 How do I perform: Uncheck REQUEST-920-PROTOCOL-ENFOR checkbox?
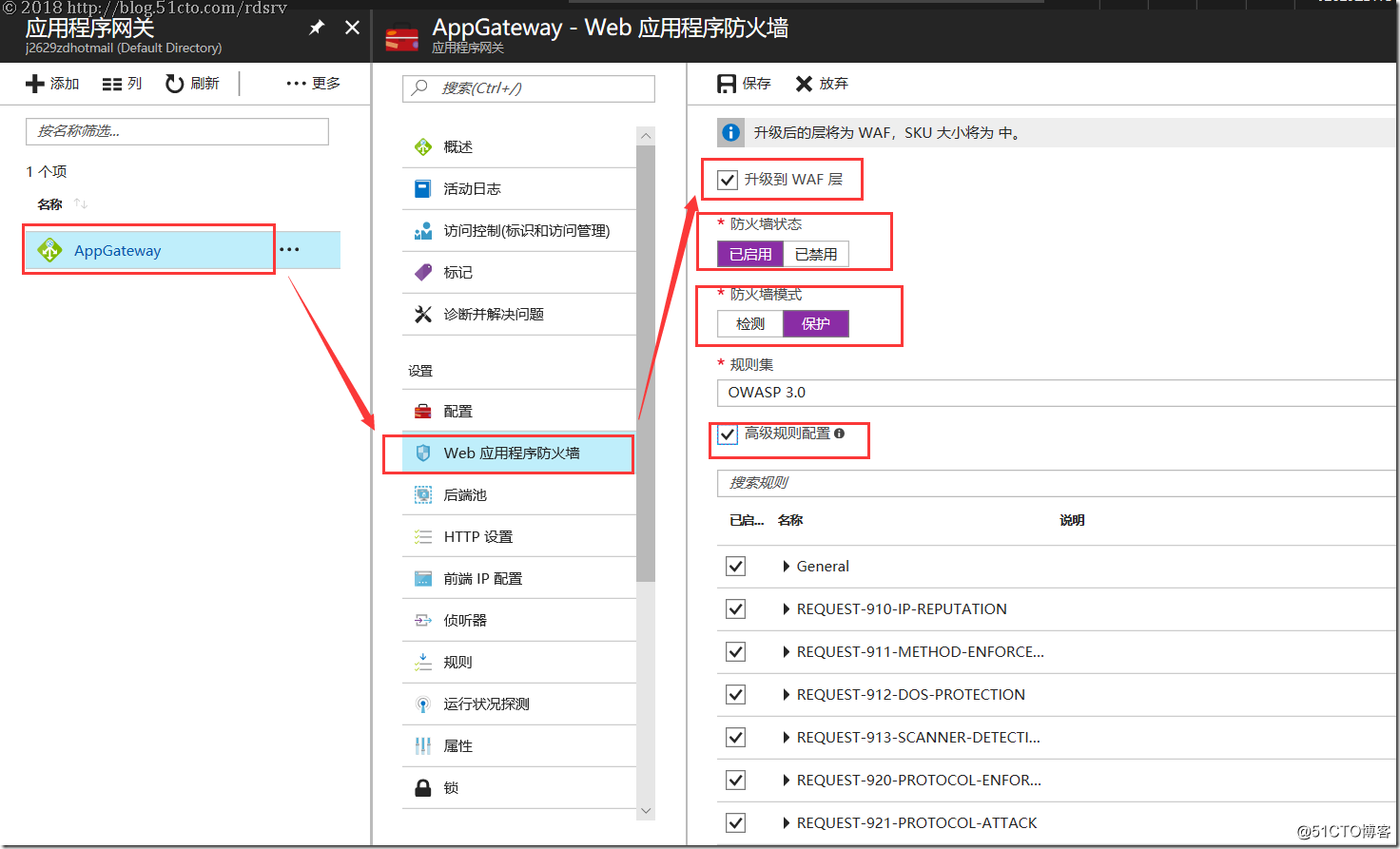tap(735, 781)
